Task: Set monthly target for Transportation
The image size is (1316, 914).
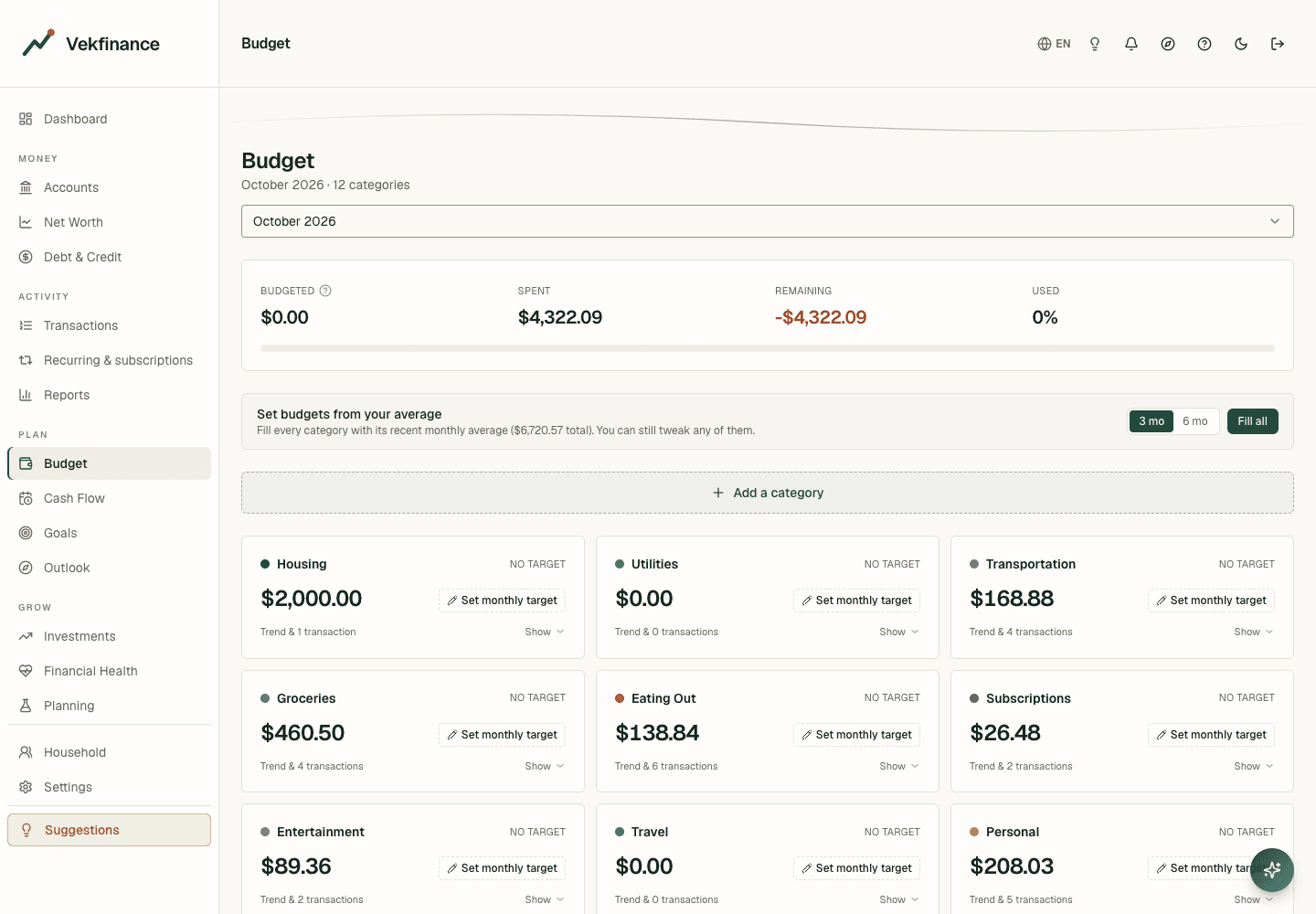Action: (1211, 600)
